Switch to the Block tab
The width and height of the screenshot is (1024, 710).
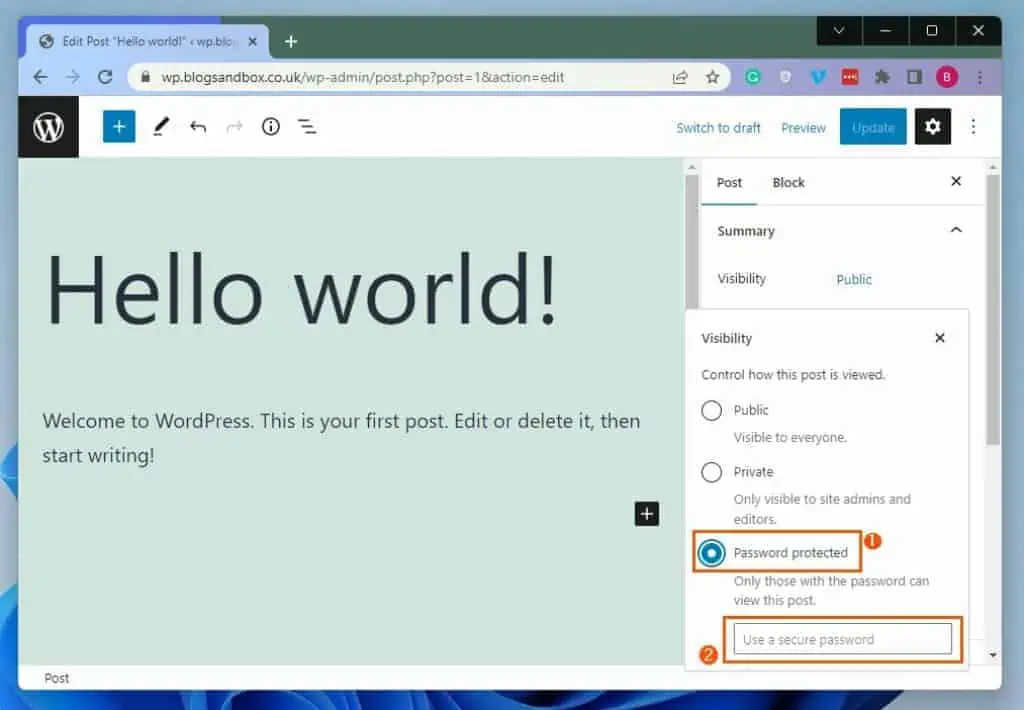[x=788, y=183]
